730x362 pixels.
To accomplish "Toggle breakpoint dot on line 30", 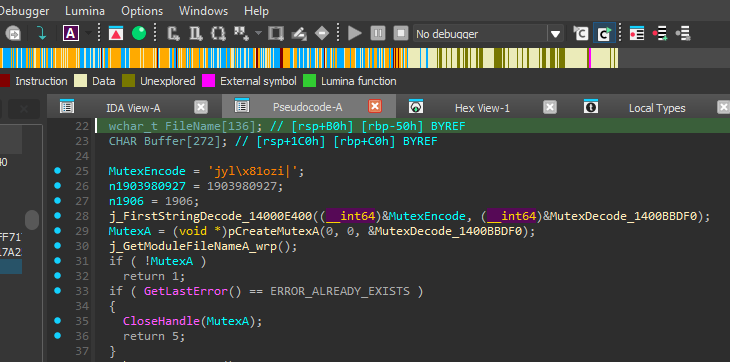I will 57,245.
